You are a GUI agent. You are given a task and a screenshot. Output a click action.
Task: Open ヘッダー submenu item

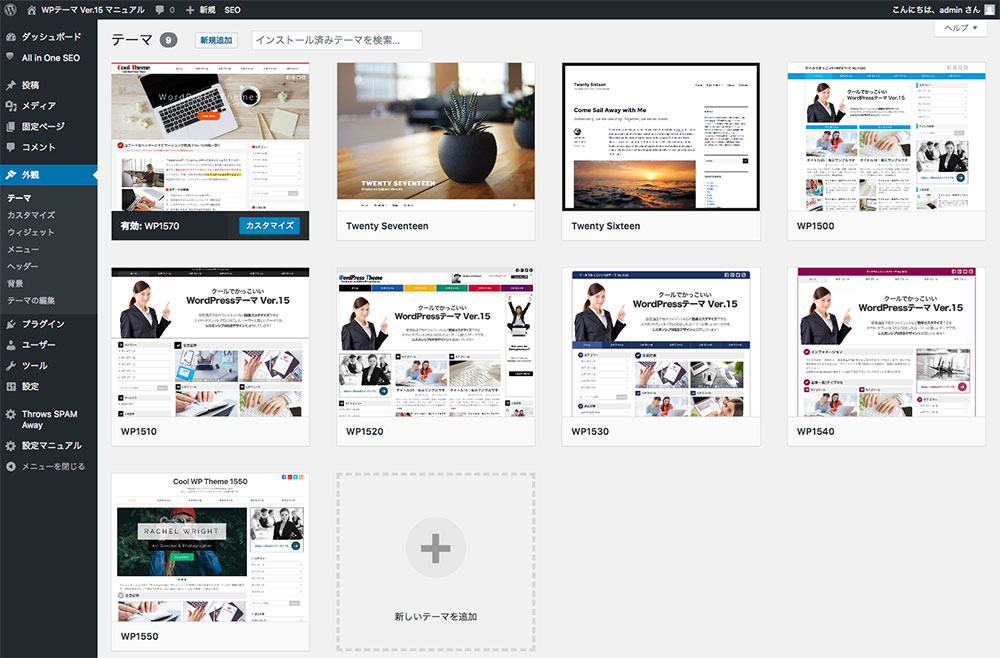pyautogui.click(x=23, y=266)
